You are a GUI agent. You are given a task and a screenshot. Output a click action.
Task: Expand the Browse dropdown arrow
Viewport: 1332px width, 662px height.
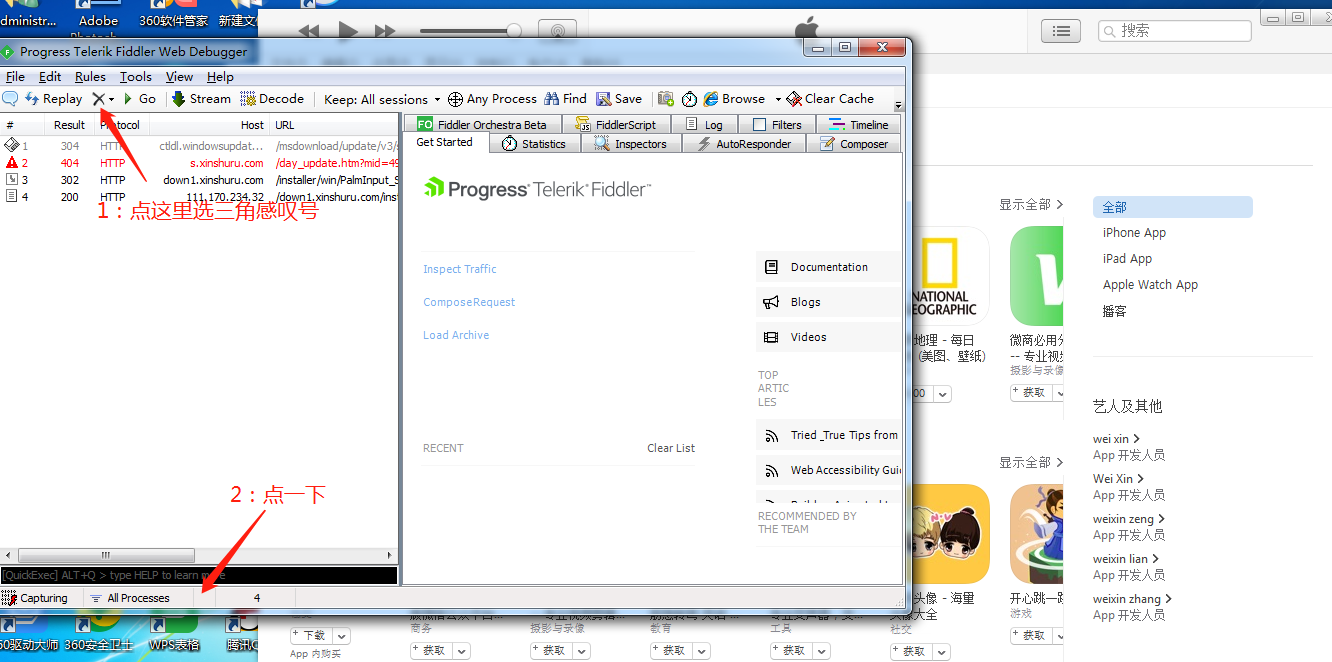coord(778,99)
